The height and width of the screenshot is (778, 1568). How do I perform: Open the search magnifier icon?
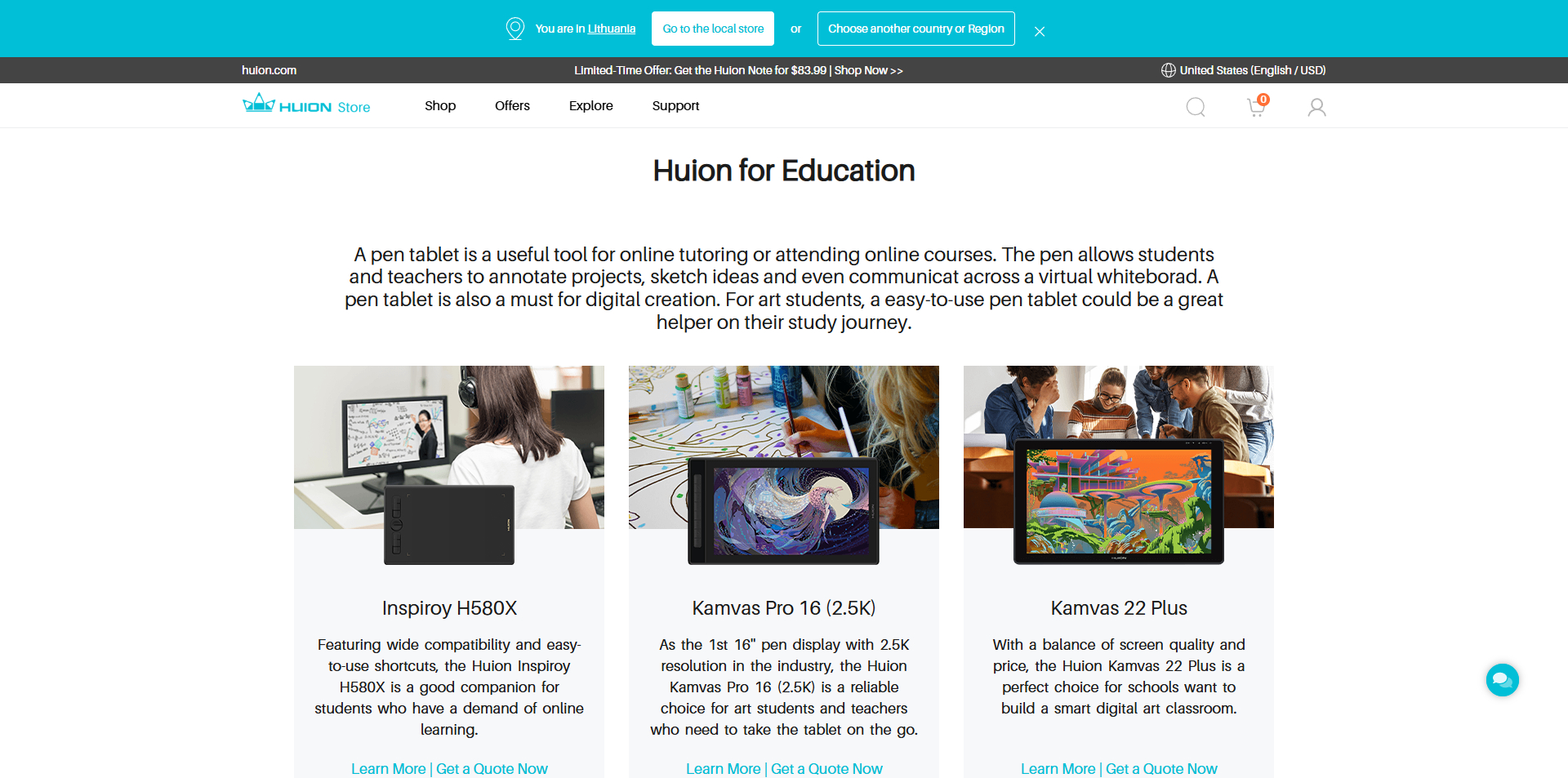pyautogui.click(x=1196, y=107)
